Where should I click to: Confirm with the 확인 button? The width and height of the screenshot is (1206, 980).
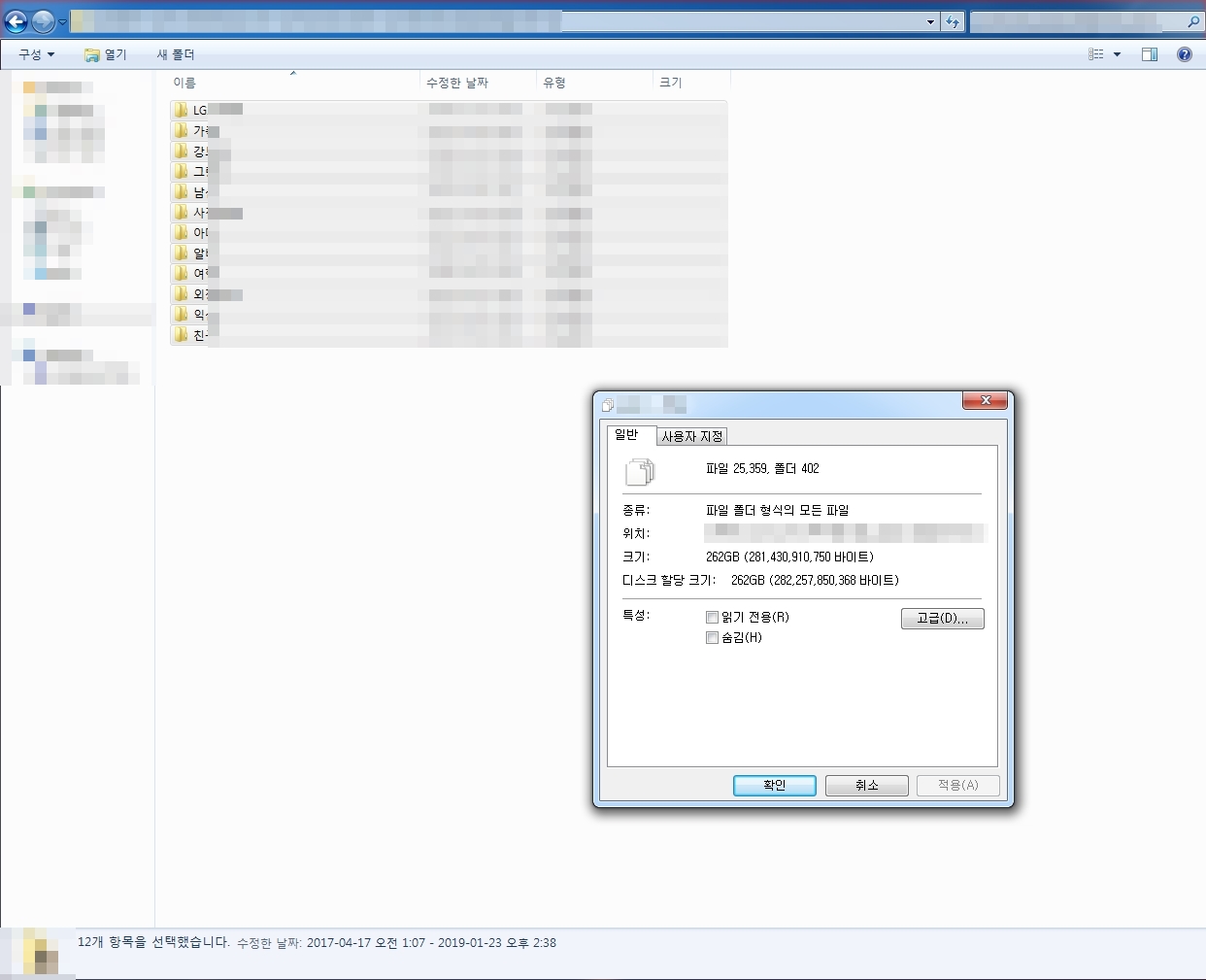pos(774,785)
